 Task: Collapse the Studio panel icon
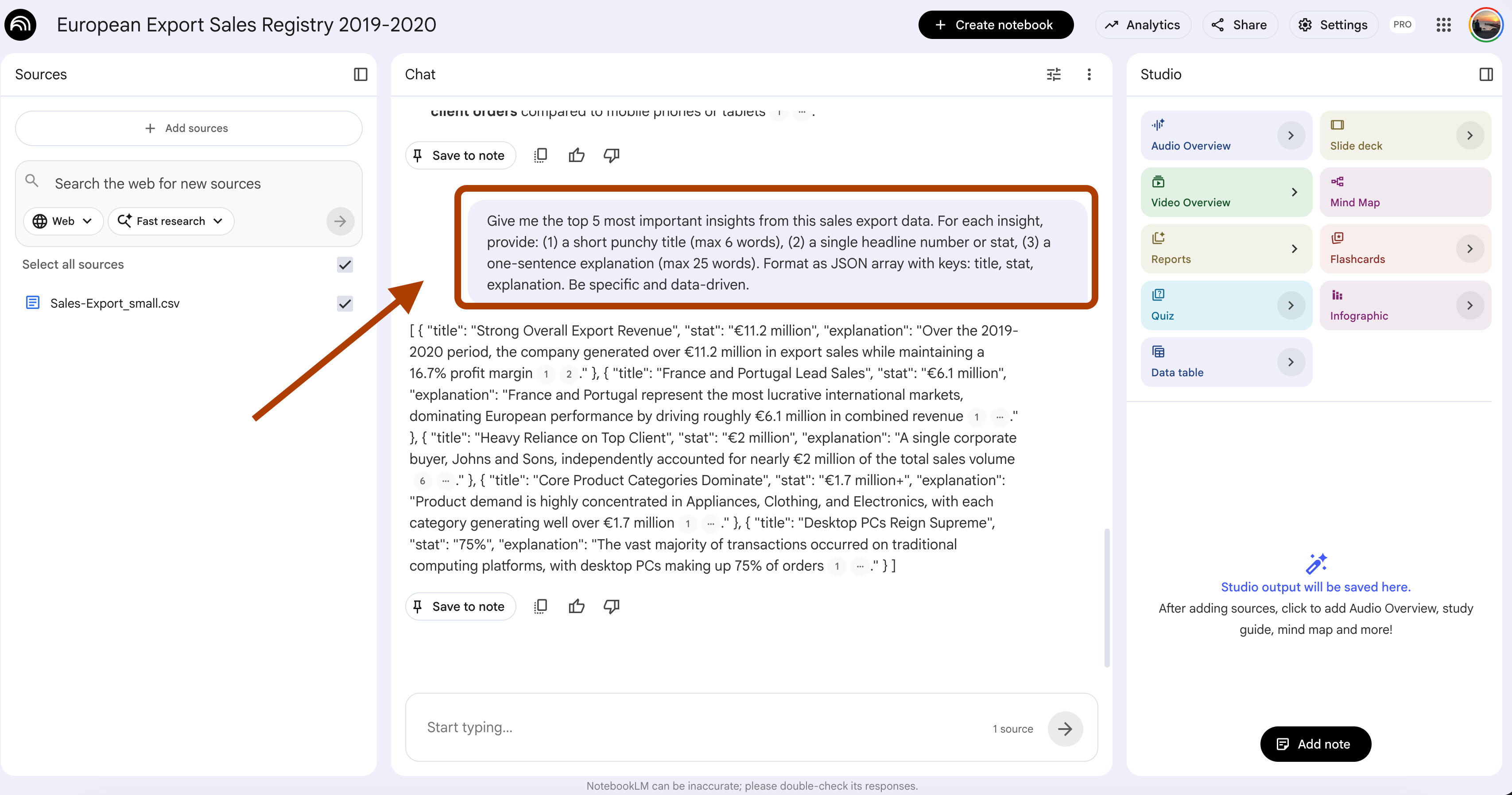click(1485, 74)
